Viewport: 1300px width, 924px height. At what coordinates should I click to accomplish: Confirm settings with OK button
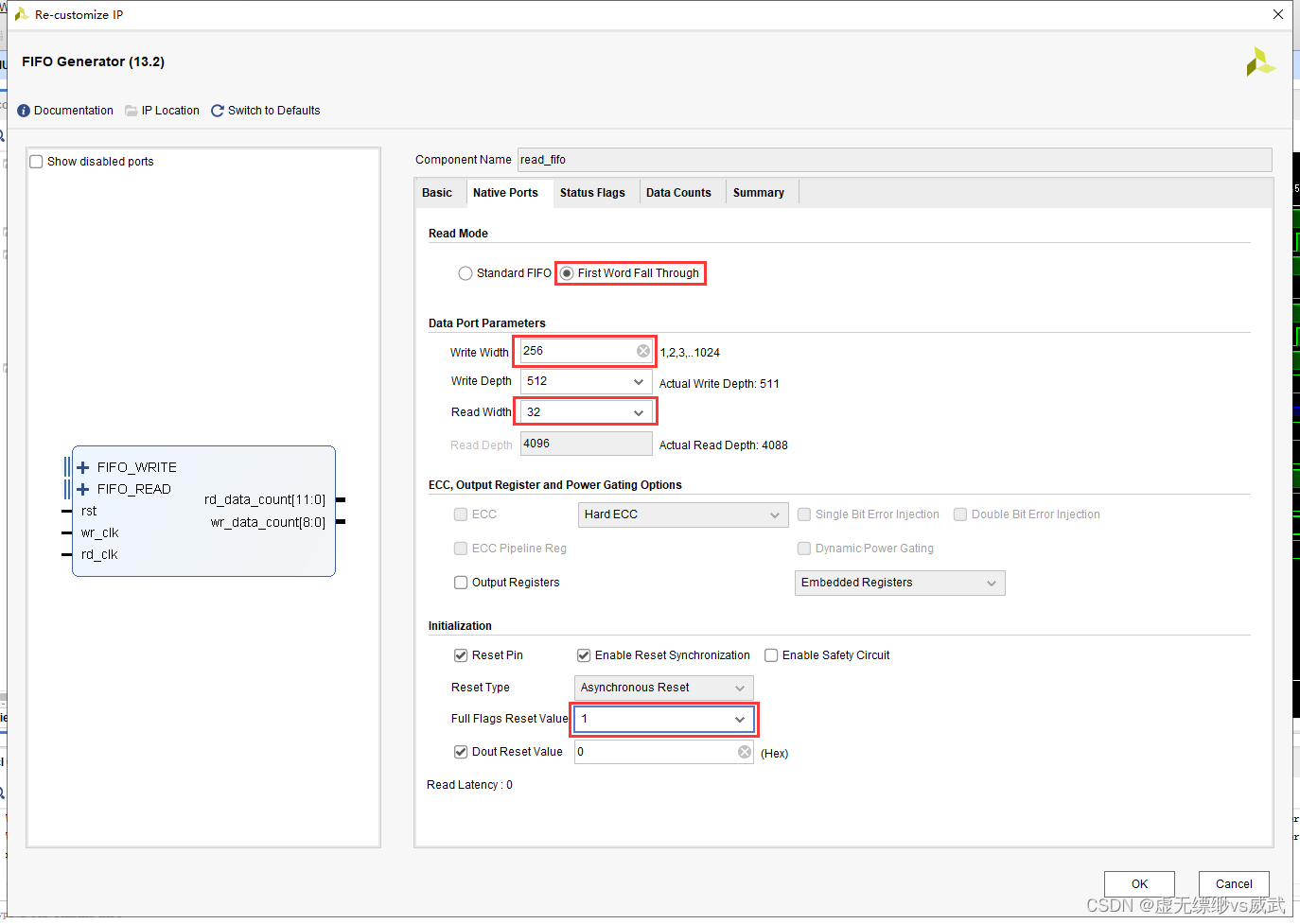click(x=1139, y=884)
